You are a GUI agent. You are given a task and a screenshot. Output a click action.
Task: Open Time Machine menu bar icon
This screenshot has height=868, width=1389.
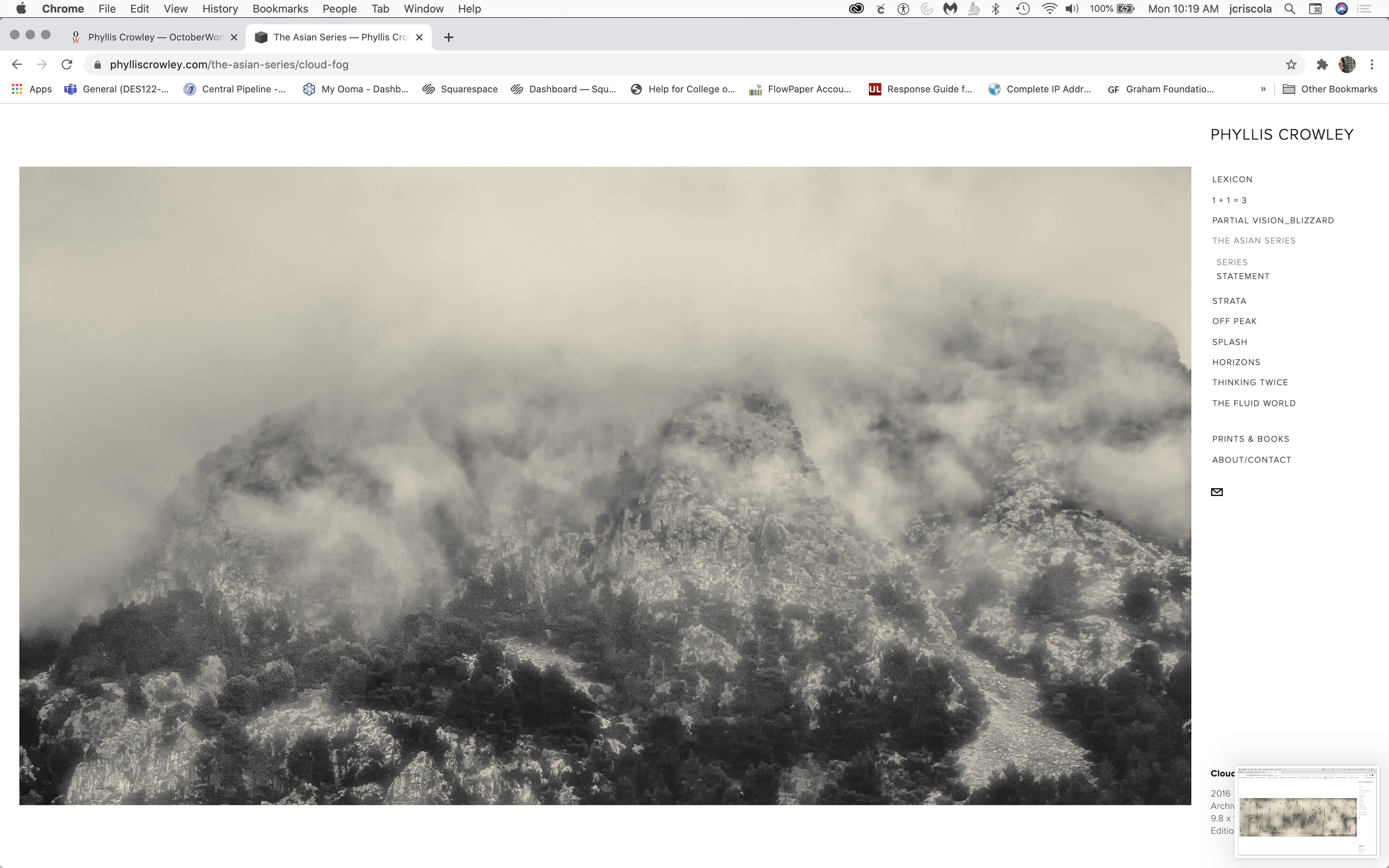click(x=1023, y=9)
